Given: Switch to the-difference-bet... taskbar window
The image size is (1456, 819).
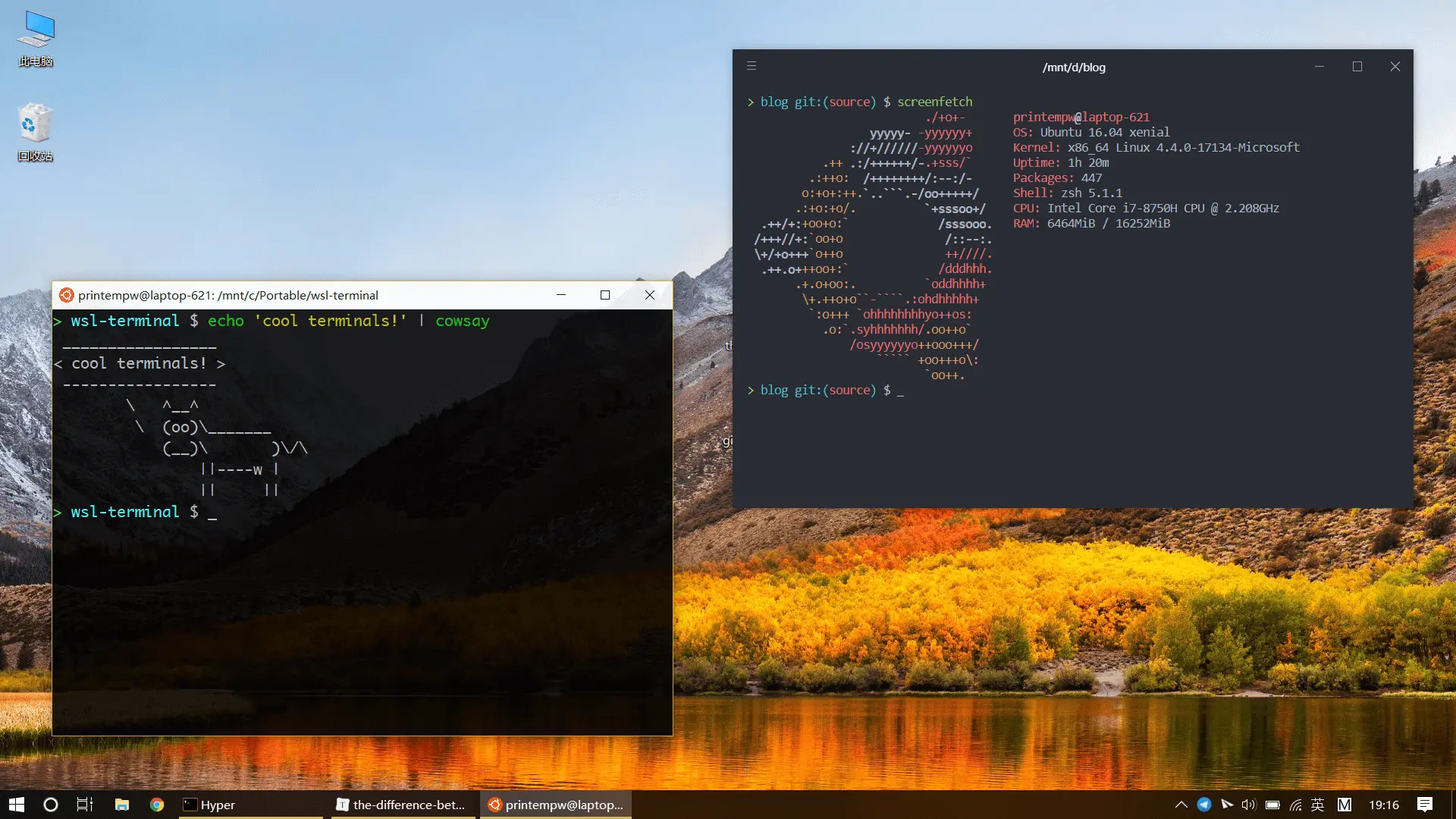Looking at the screenshot, I should click(403, 804).
